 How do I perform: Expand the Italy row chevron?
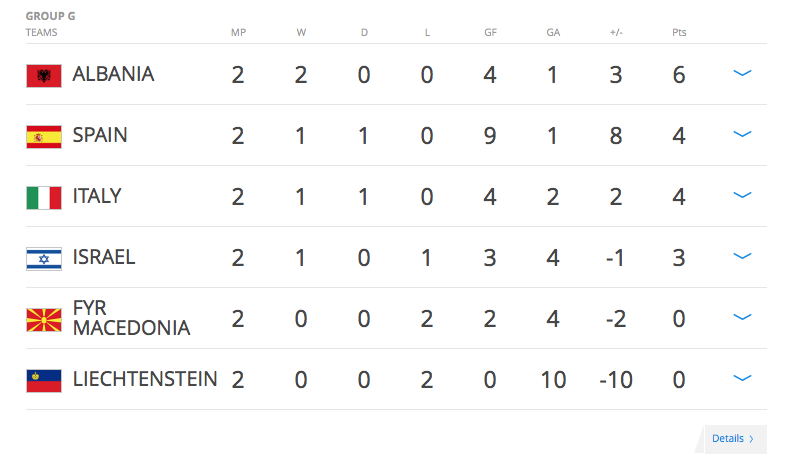pyautogui.click(x=742, y=196)
